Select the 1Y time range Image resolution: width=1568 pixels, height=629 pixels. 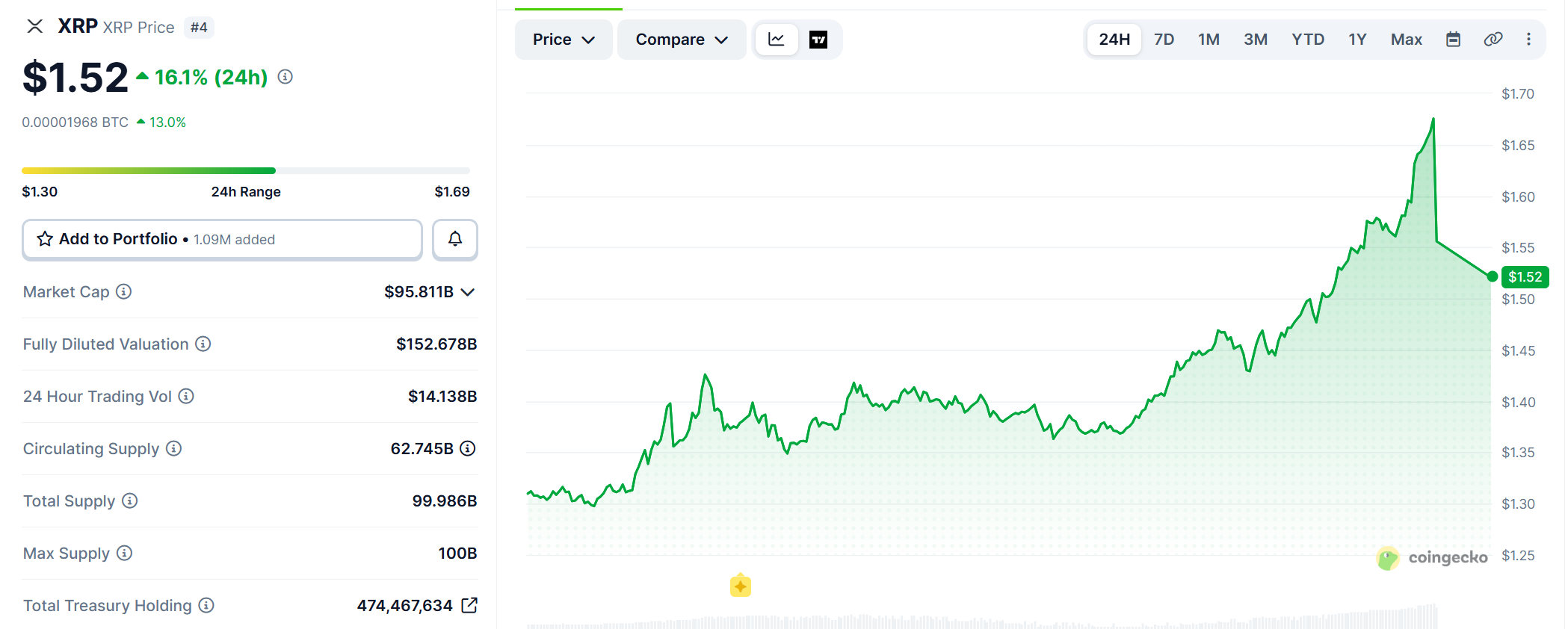[1357, 40]
